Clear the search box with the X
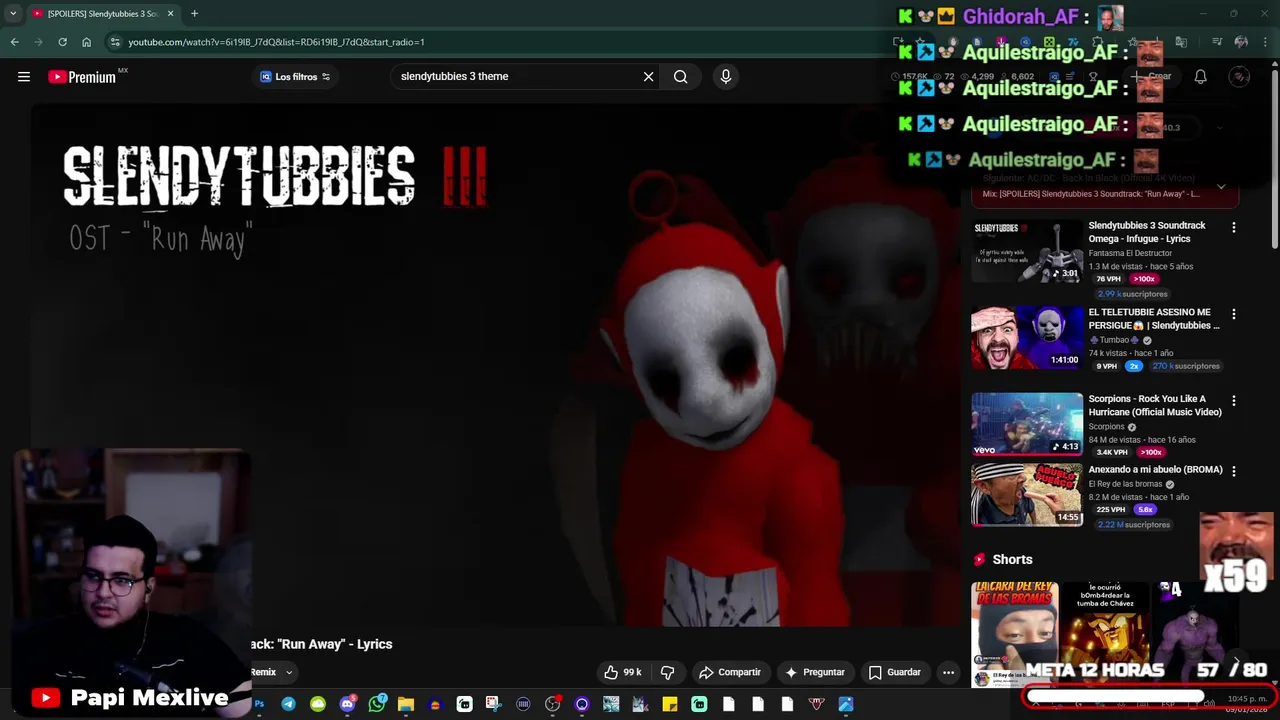1280x720 pixels. [648, 77]
